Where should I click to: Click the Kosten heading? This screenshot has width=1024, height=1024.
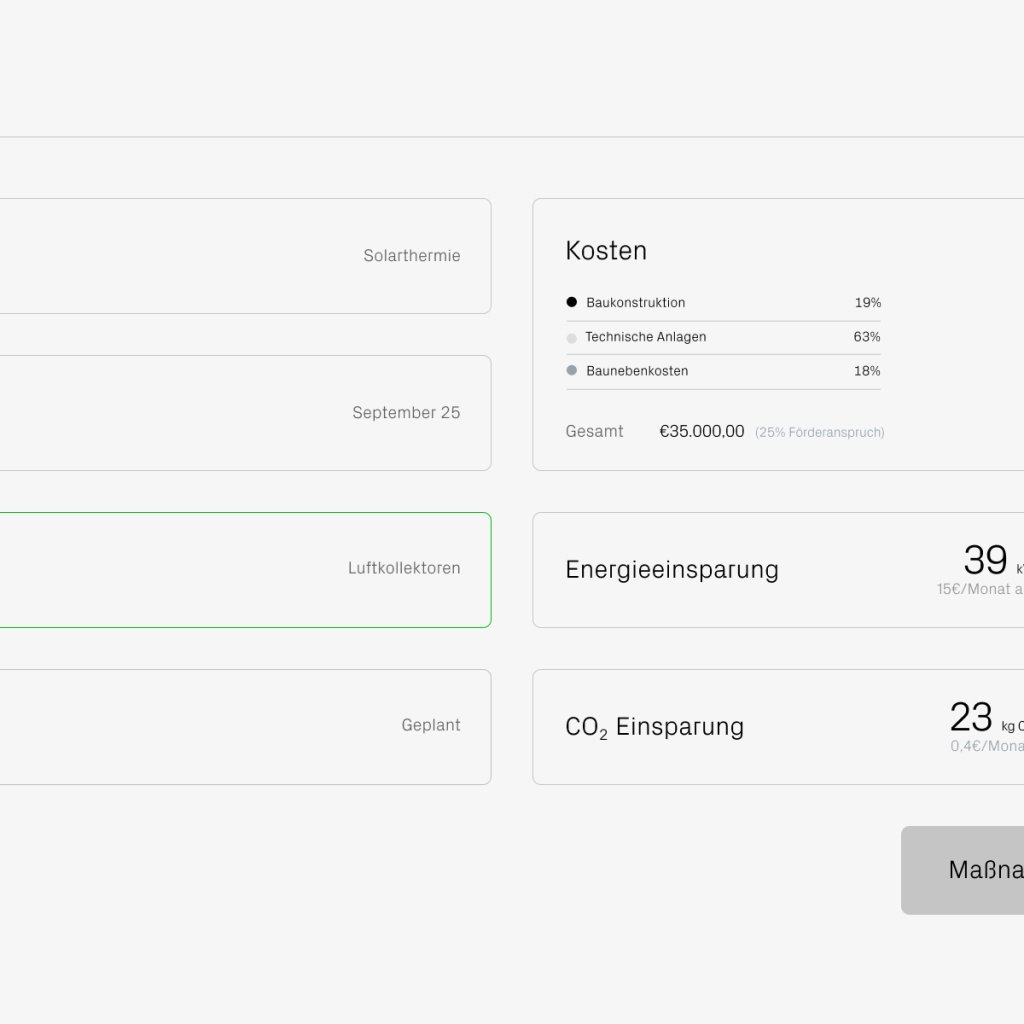pos(606,251)
